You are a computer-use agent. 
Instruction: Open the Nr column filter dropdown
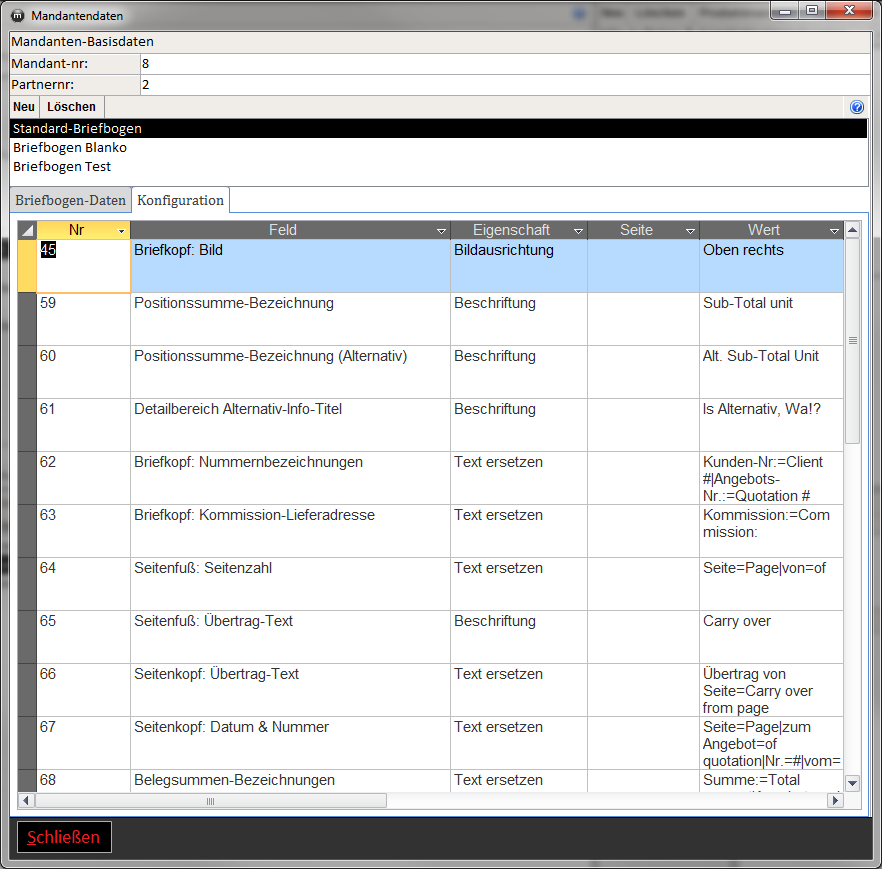(x=121, y=231)
